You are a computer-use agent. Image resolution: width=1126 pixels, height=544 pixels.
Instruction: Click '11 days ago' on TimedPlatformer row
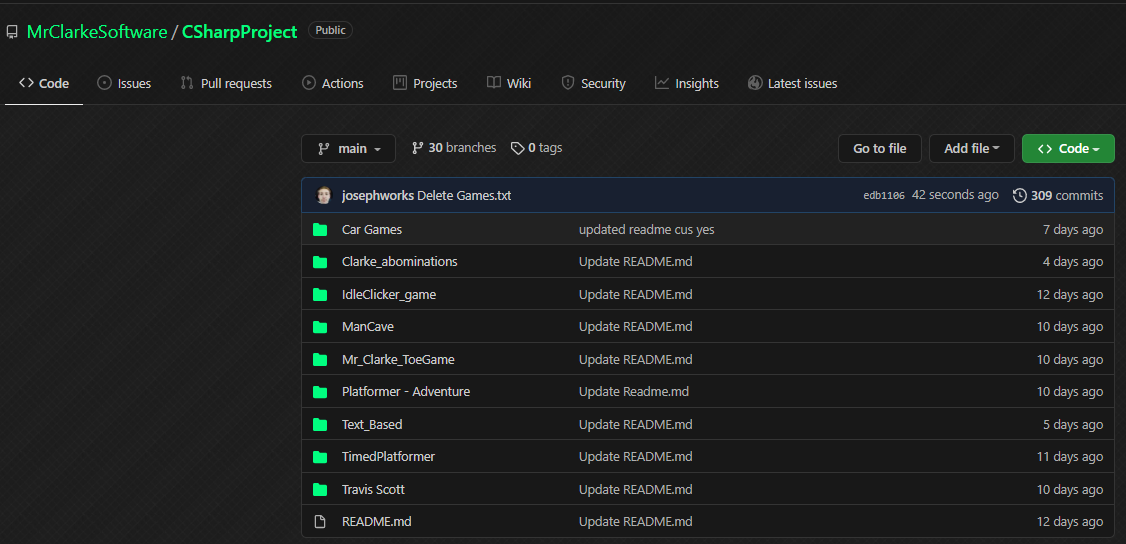pos(1070,456)
